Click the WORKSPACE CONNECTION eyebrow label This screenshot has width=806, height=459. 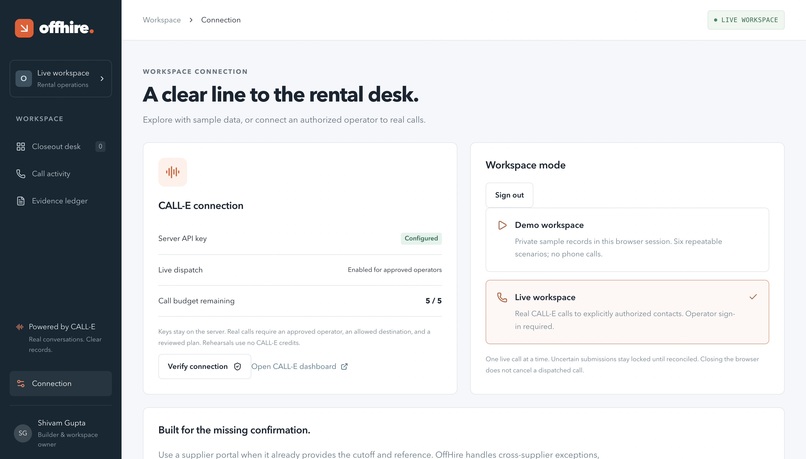195,71
